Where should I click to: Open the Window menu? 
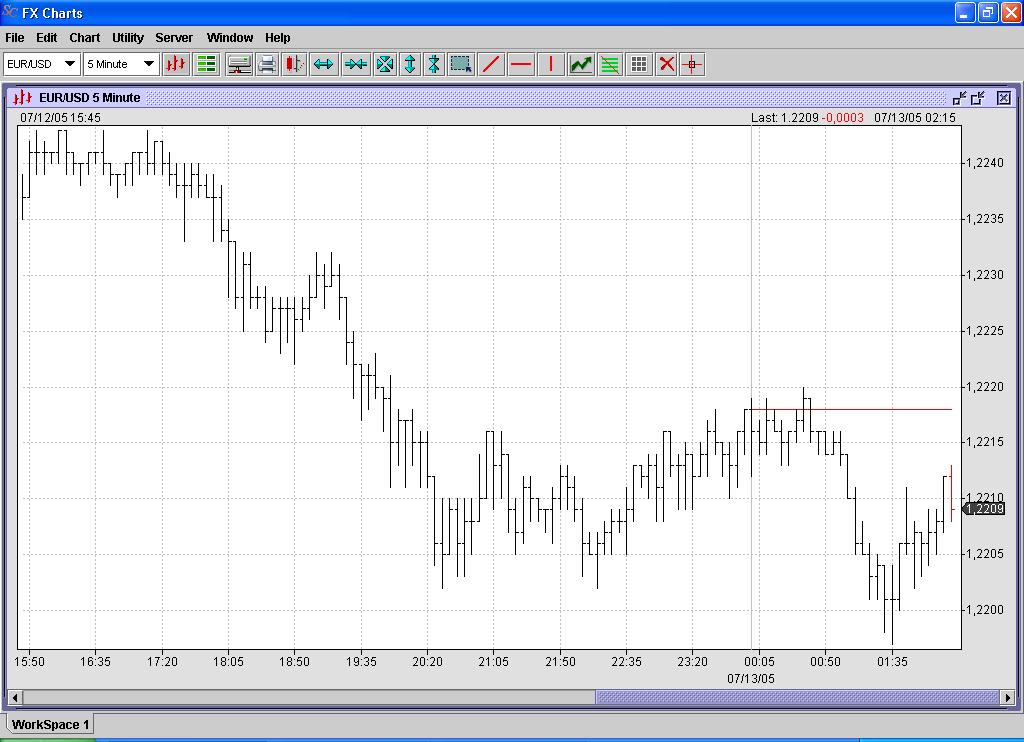(230, 38)
